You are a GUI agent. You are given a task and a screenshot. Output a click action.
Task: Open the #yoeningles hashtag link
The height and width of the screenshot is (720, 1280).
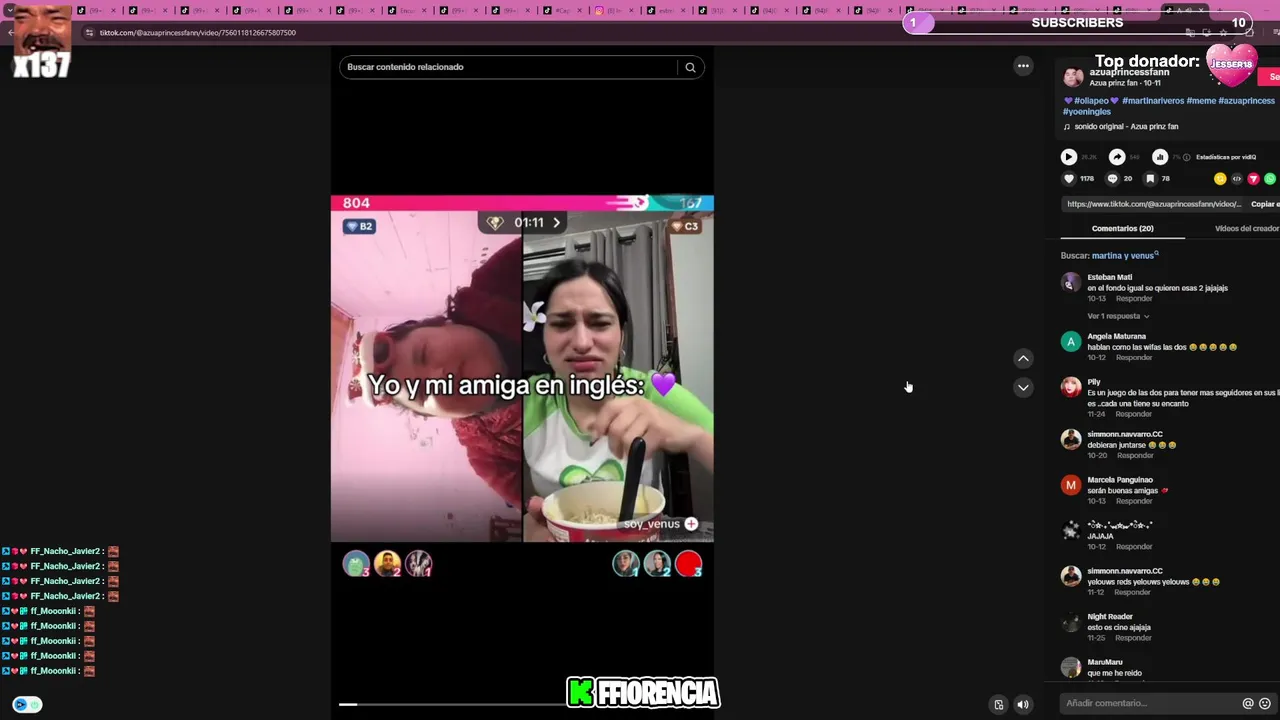1086,112
